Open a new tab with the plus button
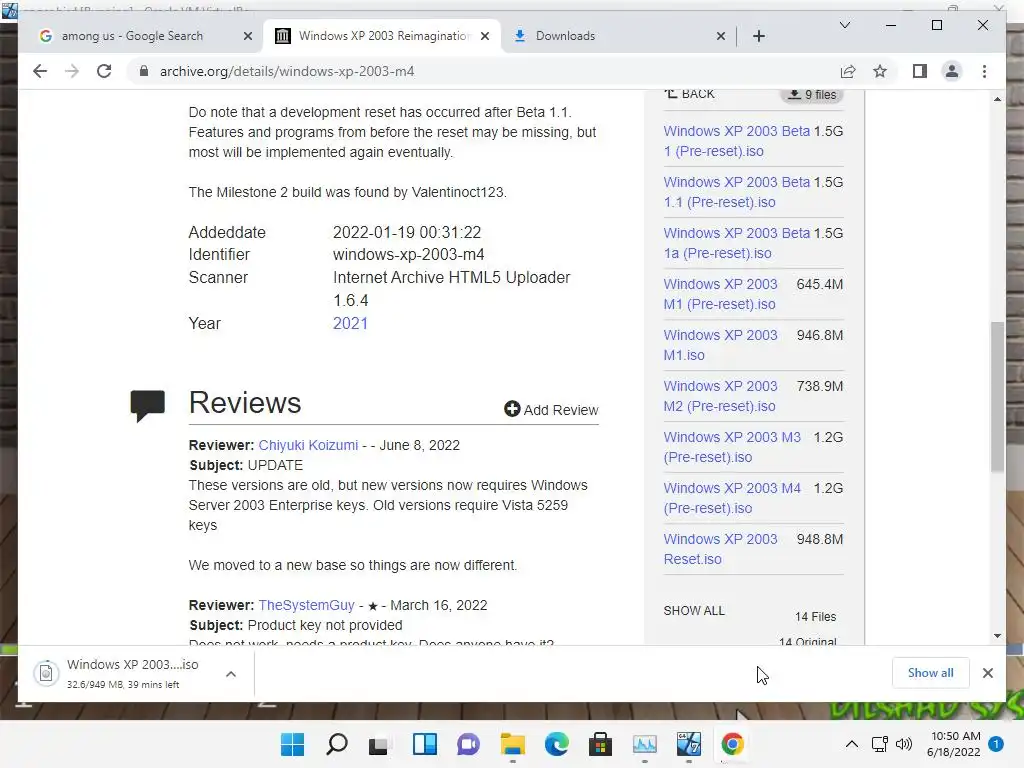The height and width of the screenshot is (768, 1024). click(758, 36)
